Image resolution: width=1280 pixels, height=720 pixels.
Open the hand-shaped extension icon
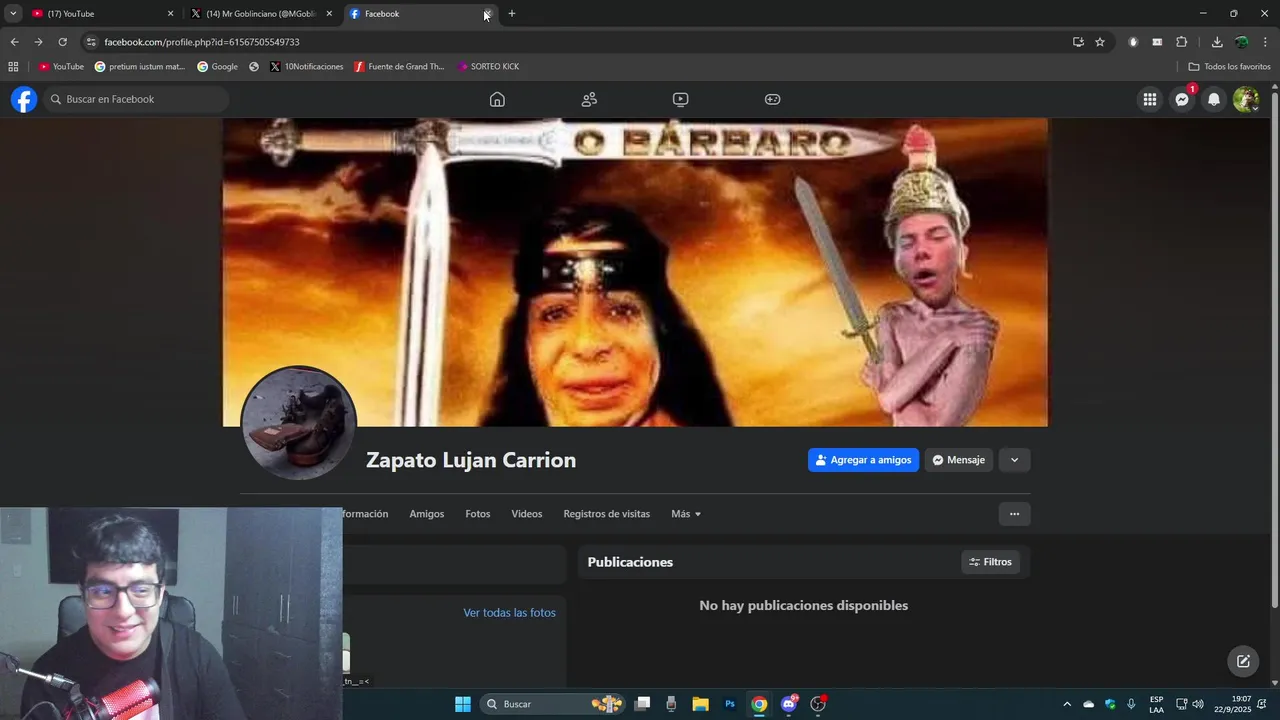(1133, 42)
